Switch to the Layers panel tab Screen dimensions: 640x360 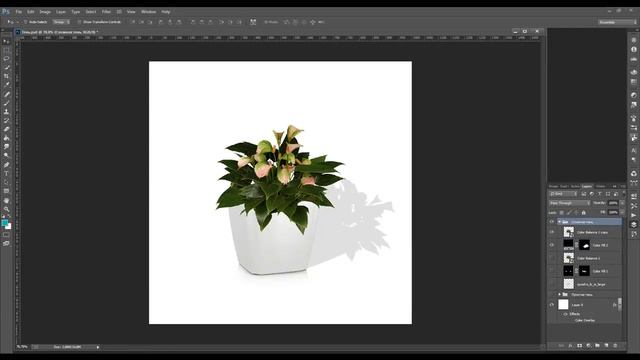pyautogui.click(x=587, y=187)
